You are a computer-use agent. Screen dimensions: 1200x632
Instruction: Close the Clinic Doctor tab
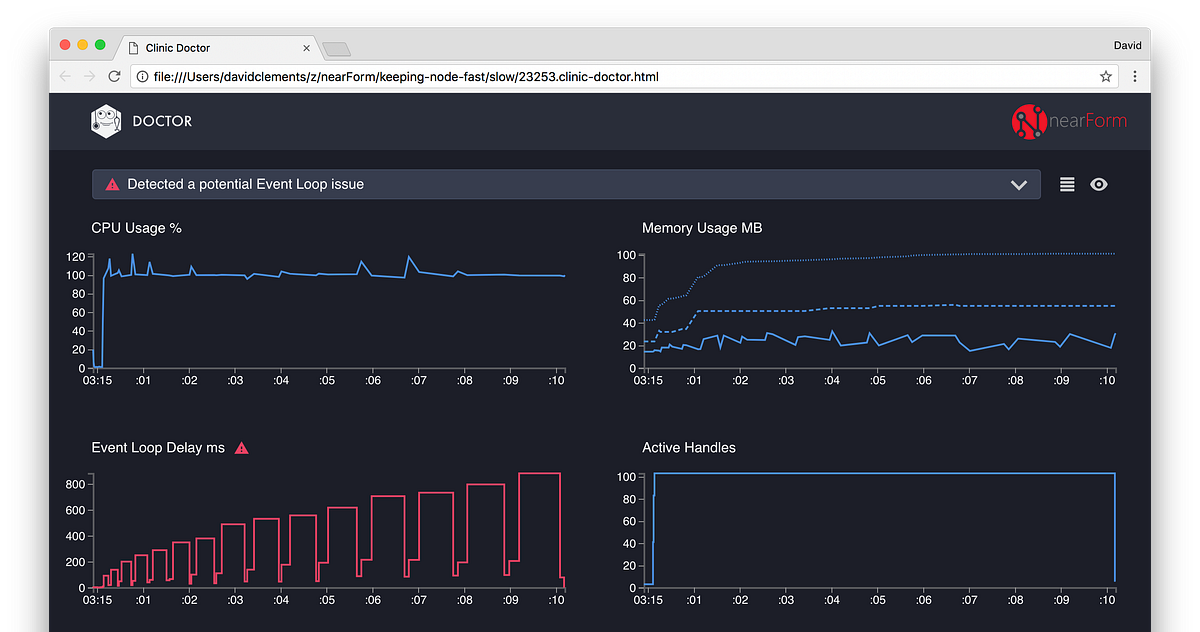click(307, 47)
